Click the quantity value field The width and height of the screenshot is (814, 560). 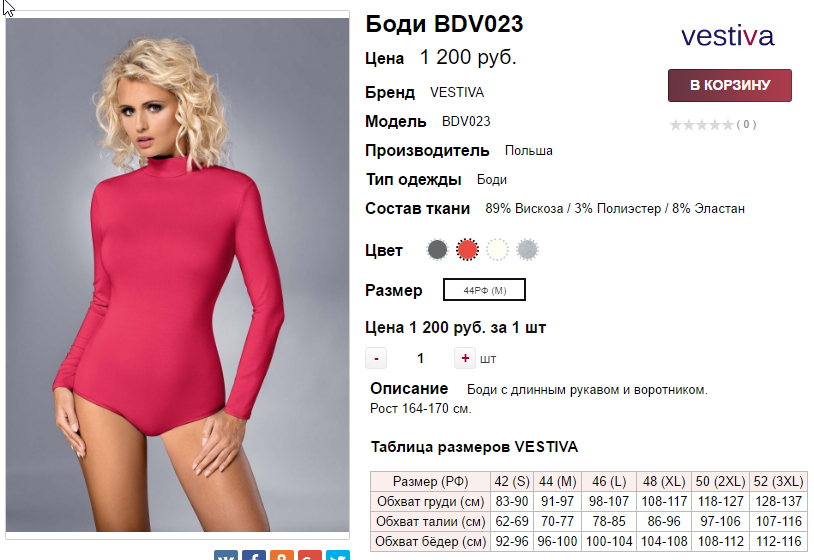pos(420,358)
